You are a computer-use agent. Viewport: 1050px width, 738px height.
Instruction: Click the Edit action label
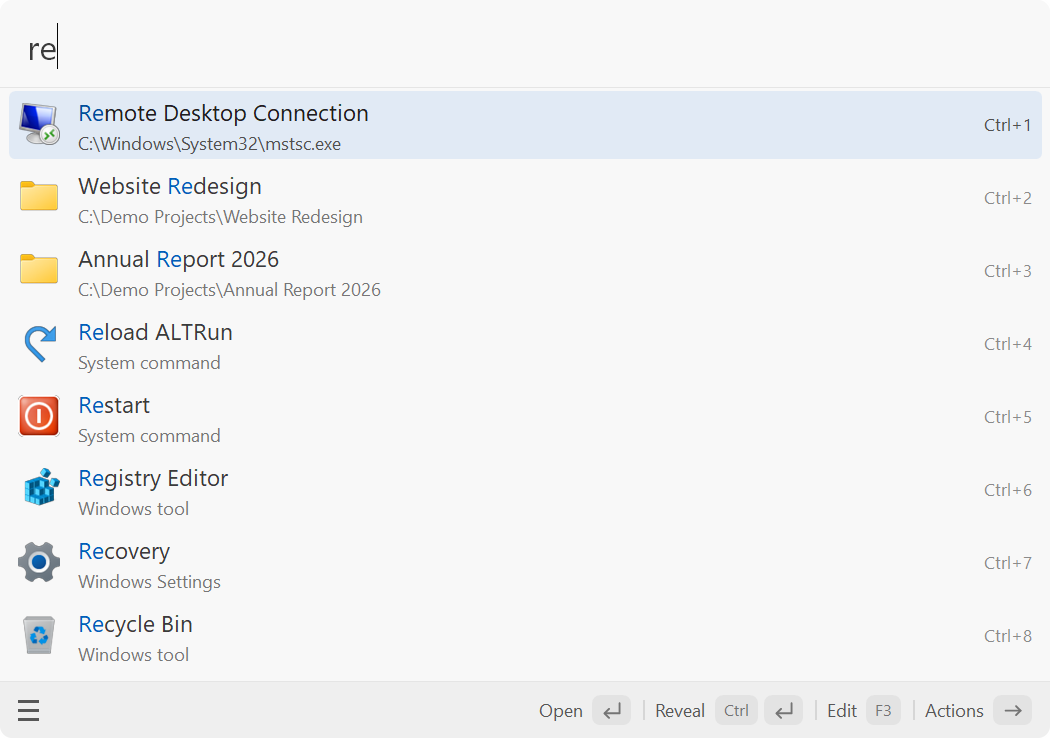[842, 711]
